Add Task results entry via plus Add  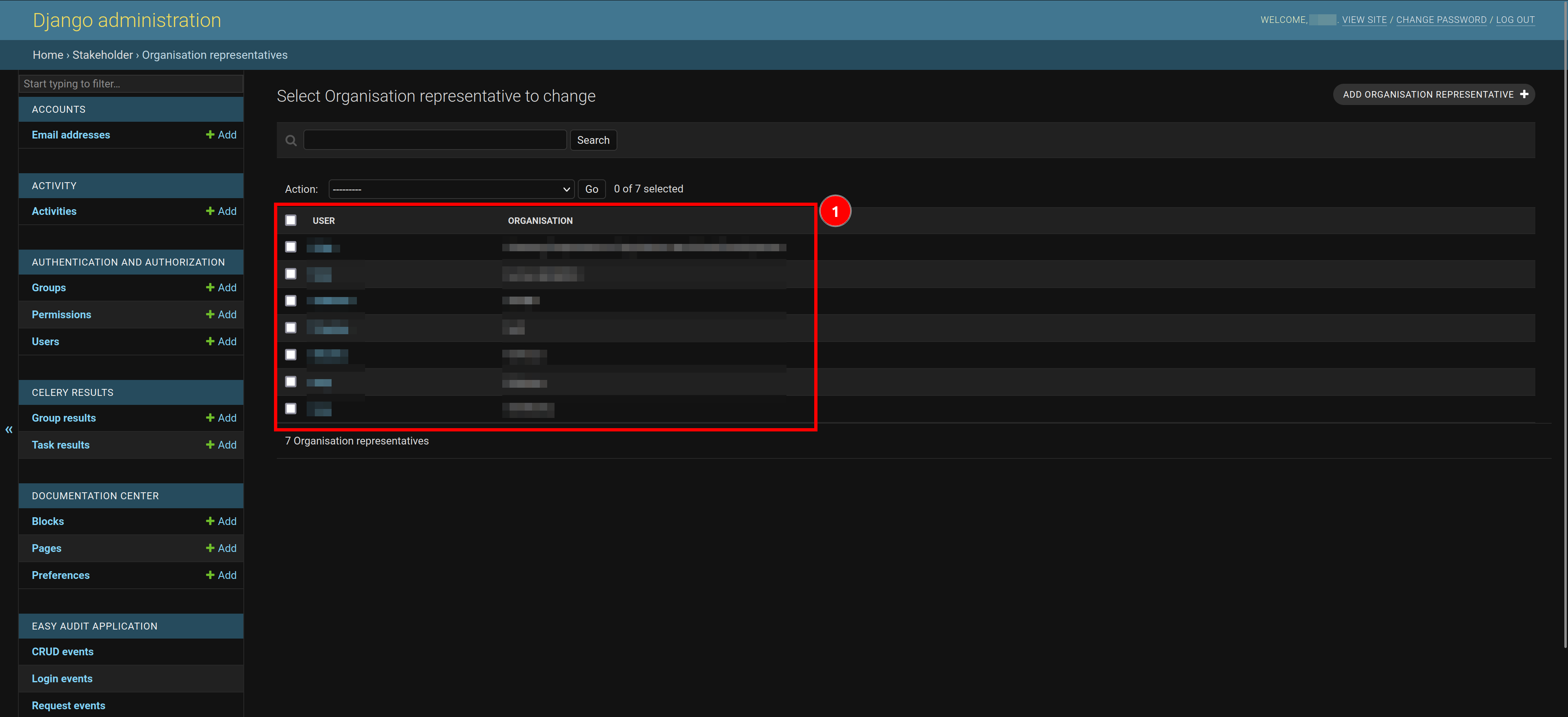(221, 444)
